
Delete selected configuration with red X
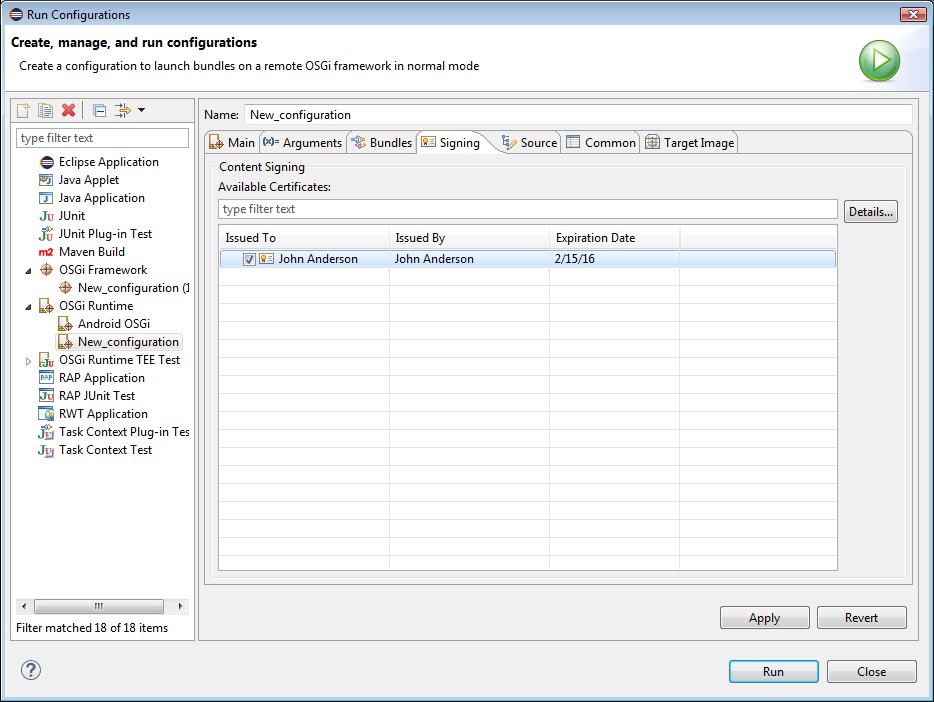[x=68, y=111]
